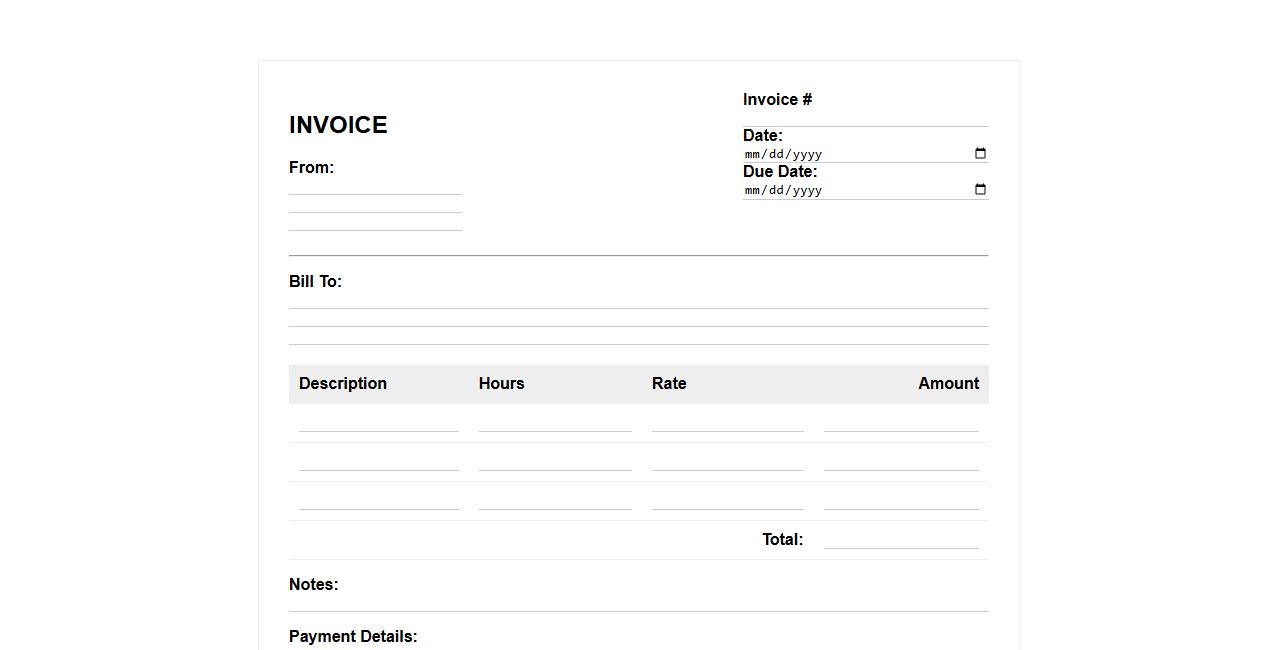Click the first Bill To line
This screenshot has height=650, width=1278.
click(x=638, y=300)
